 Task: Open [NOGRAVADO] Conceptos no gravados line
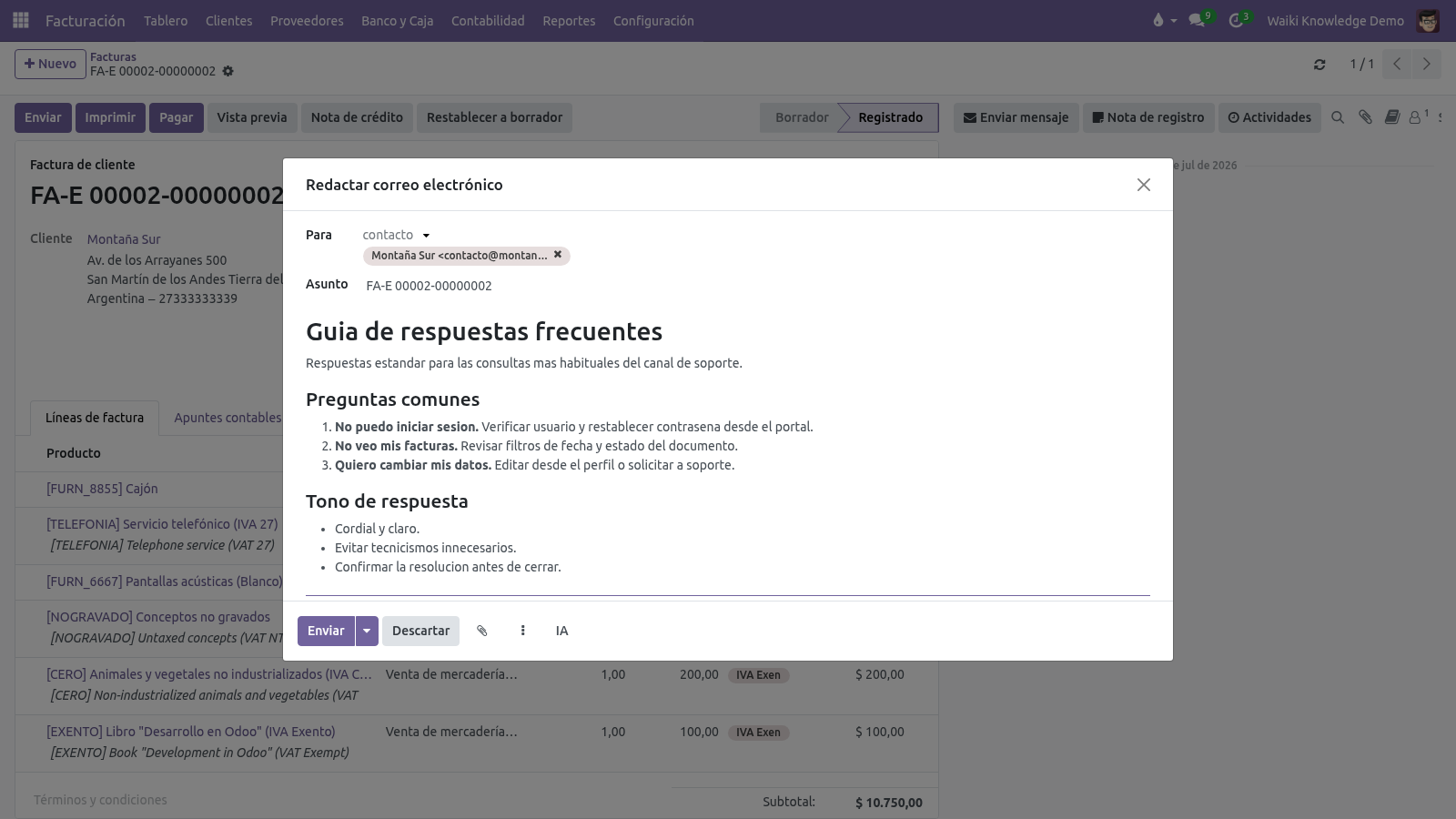pos(158,617)
